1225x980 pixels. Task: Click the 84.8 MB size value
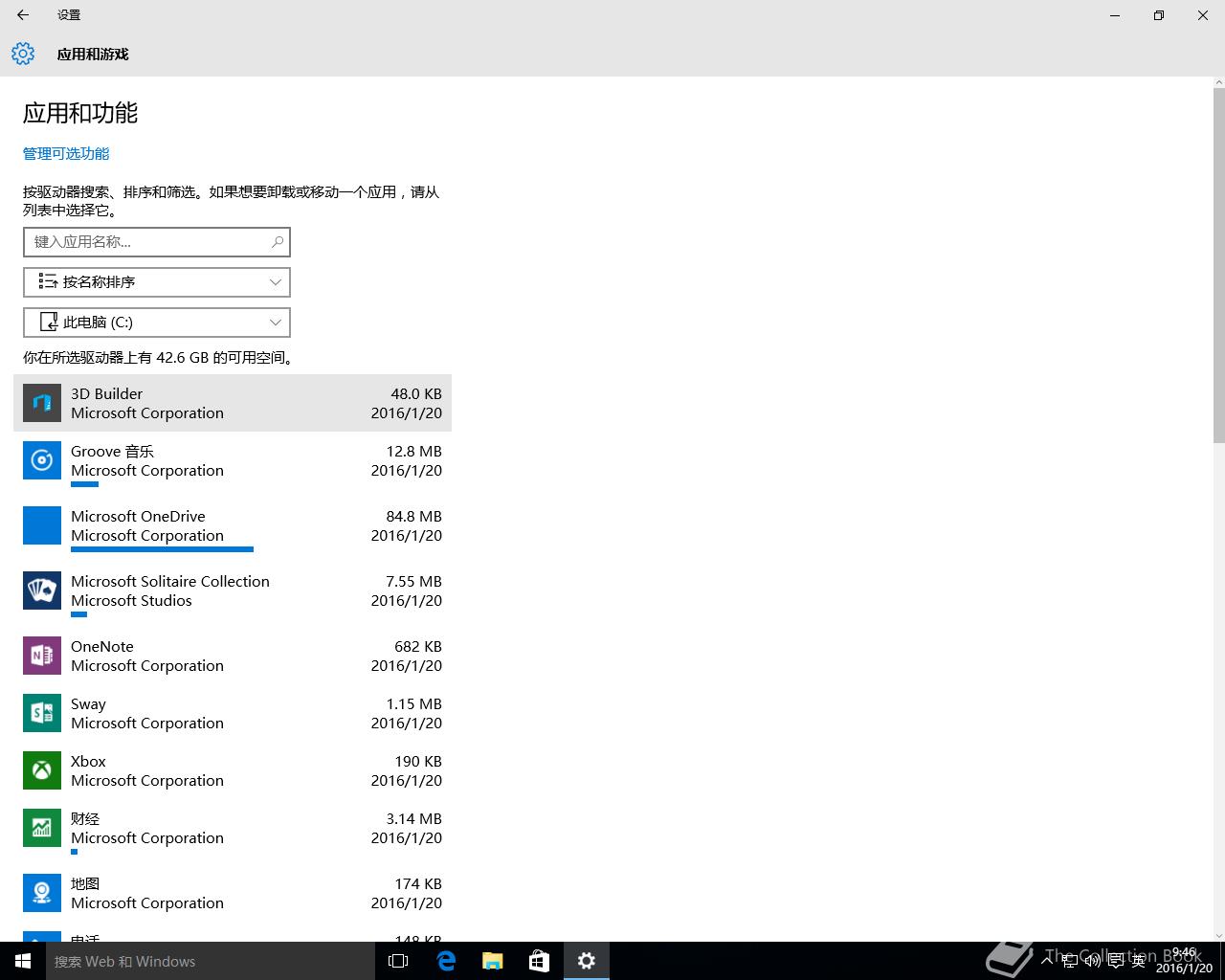coord(414,516)
